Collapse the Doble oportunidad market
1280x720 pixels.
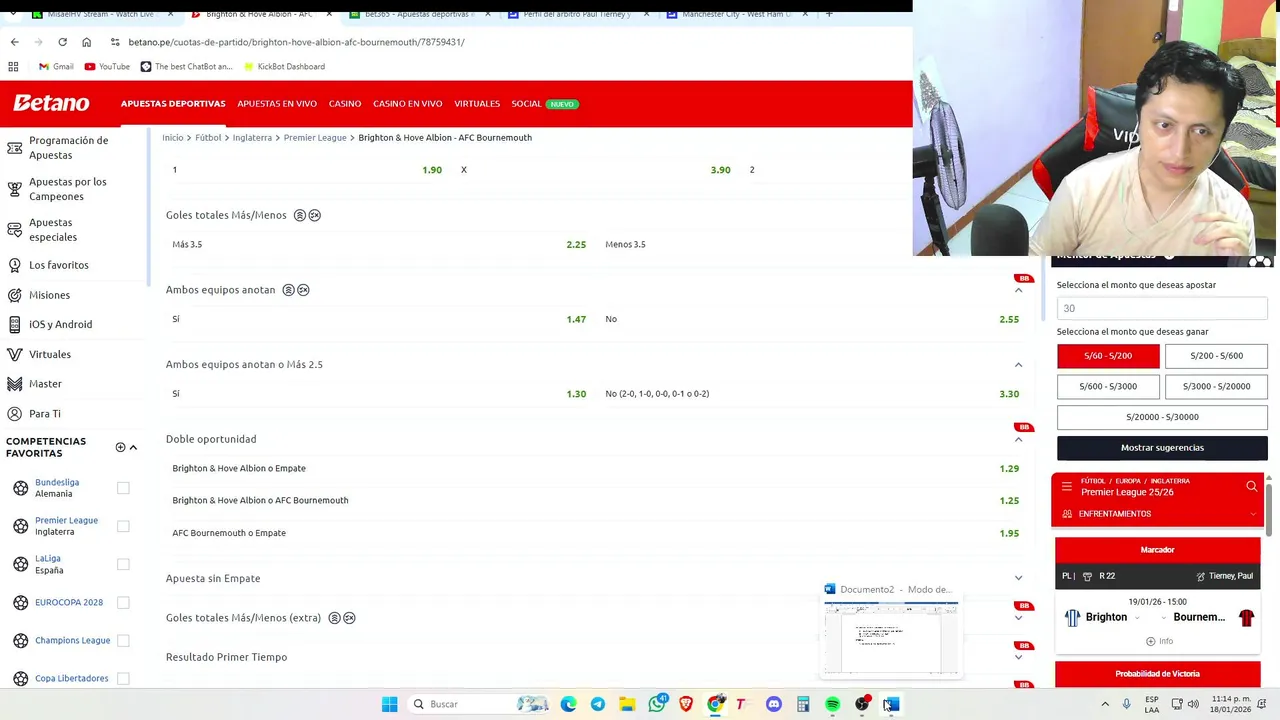1018,439
